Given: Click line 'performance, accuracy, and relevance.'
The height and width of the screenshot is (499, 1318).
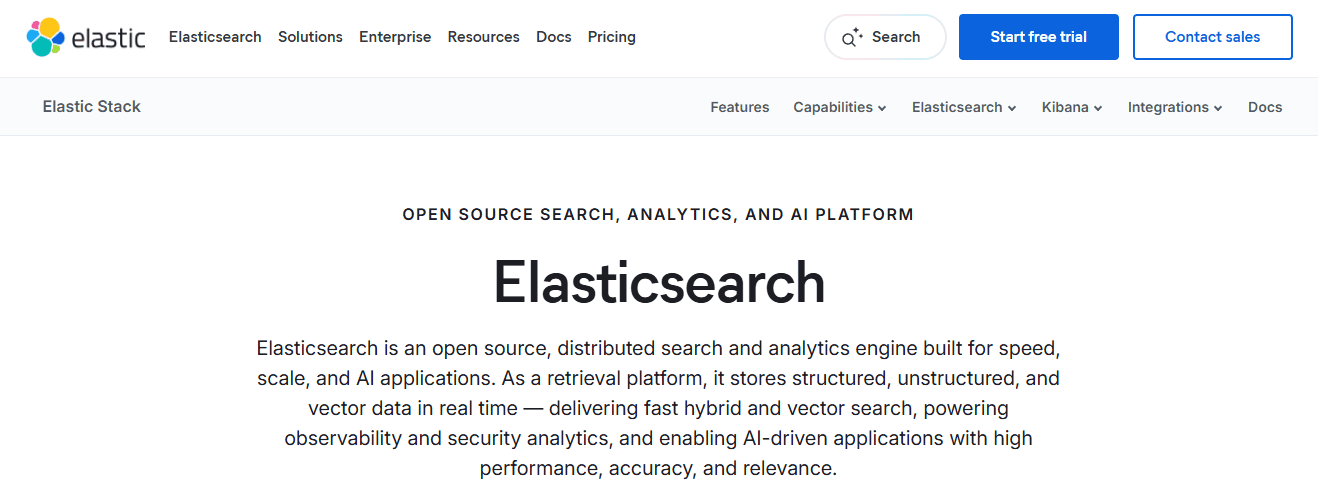Looking at the screenshot, I should pos(658,468).
